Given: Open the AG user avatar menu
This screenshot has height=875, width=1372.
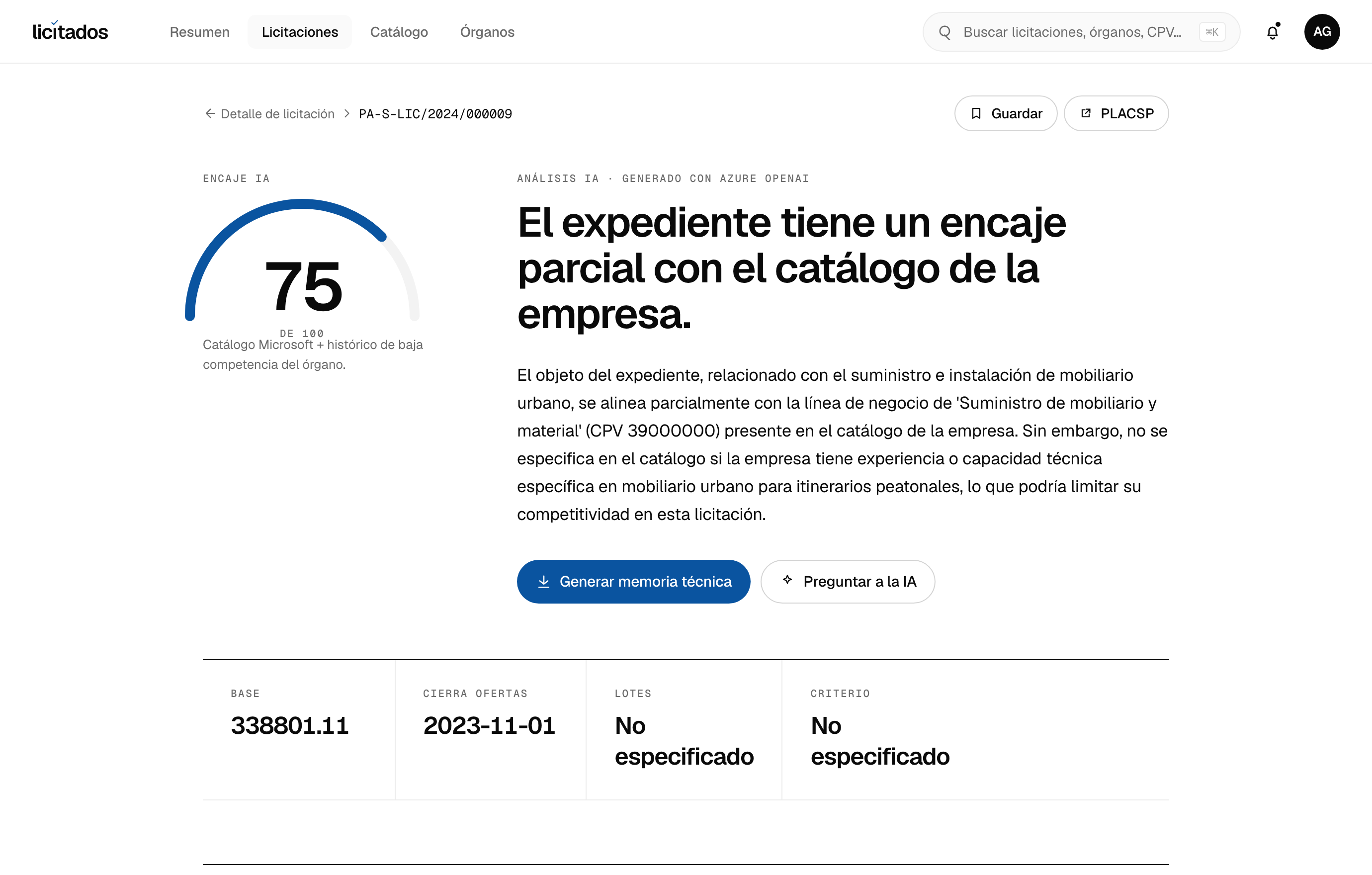Looking at the screenshot, I should coord(1322,32).
